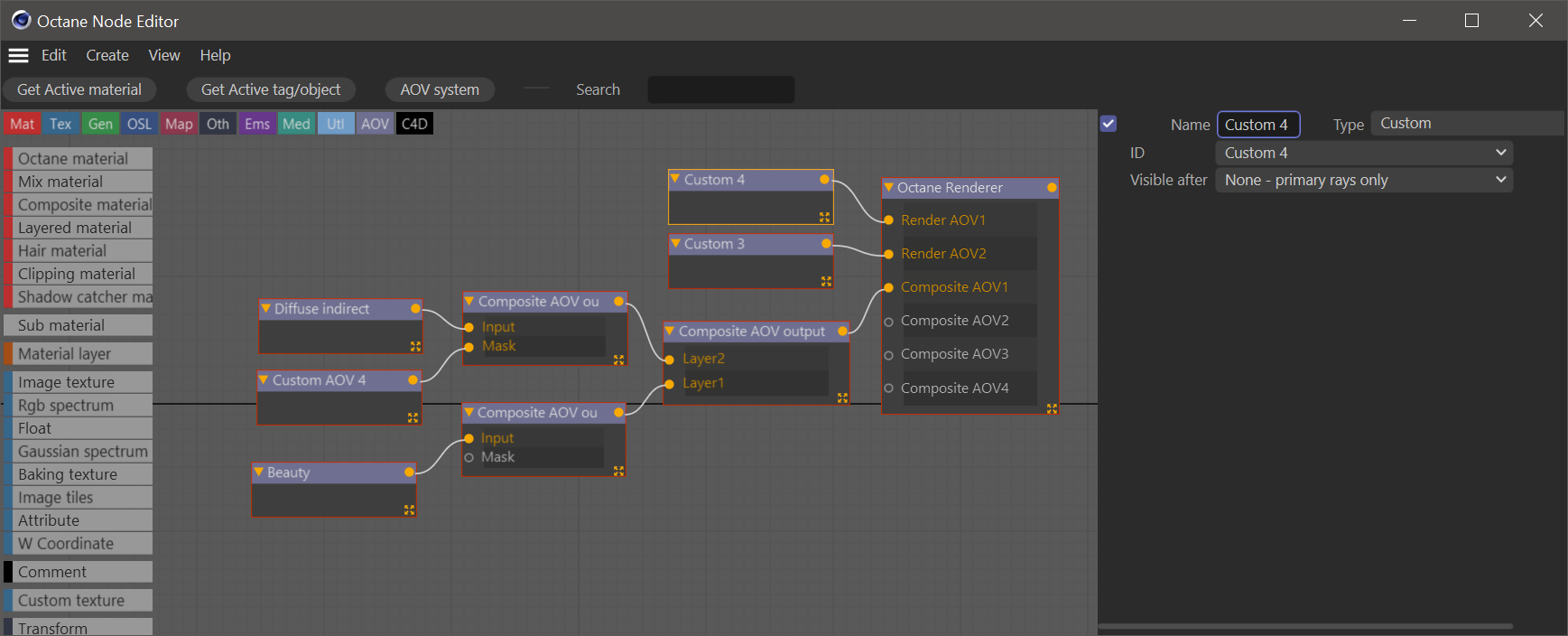
Task: Click empty Composite AOV4 input port
Action: (888, 388)
